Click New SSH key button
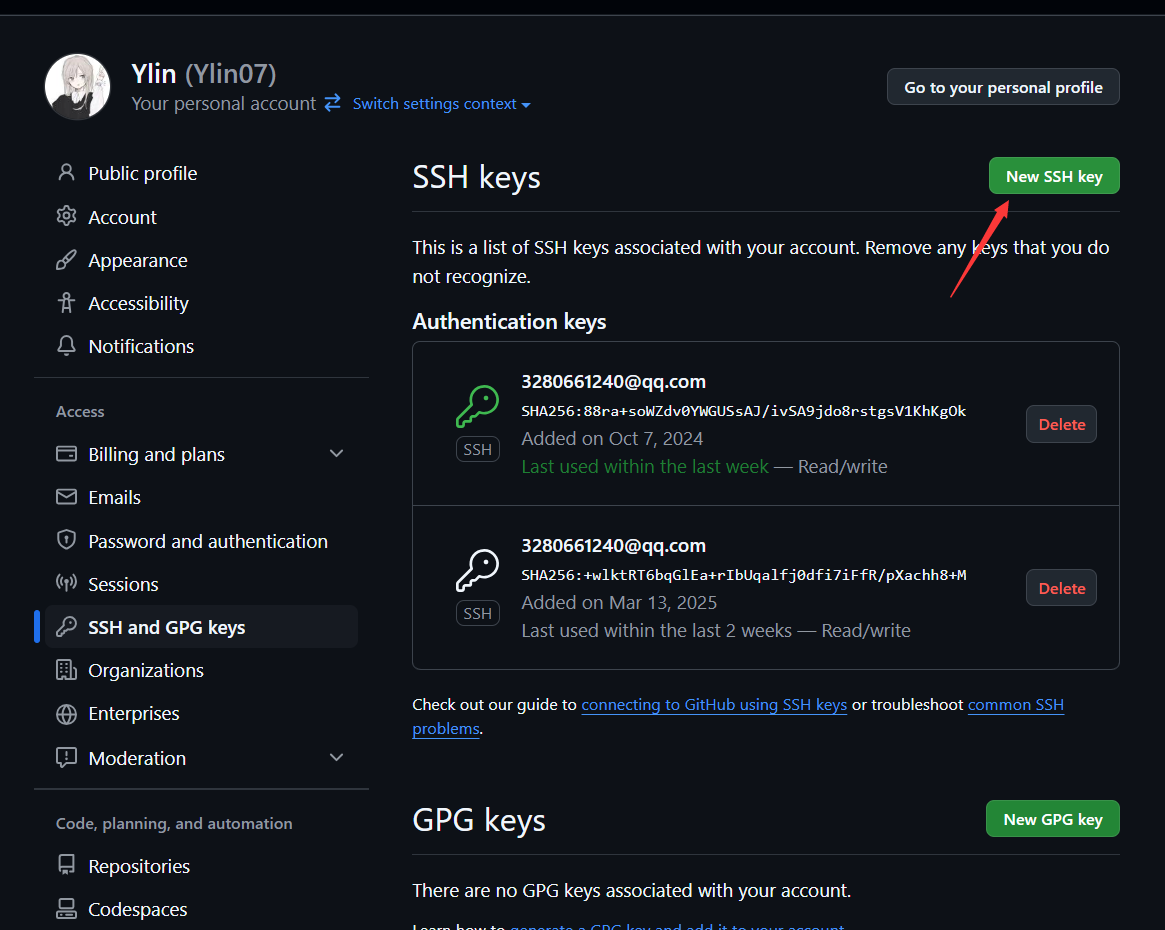 [1054, 176]
